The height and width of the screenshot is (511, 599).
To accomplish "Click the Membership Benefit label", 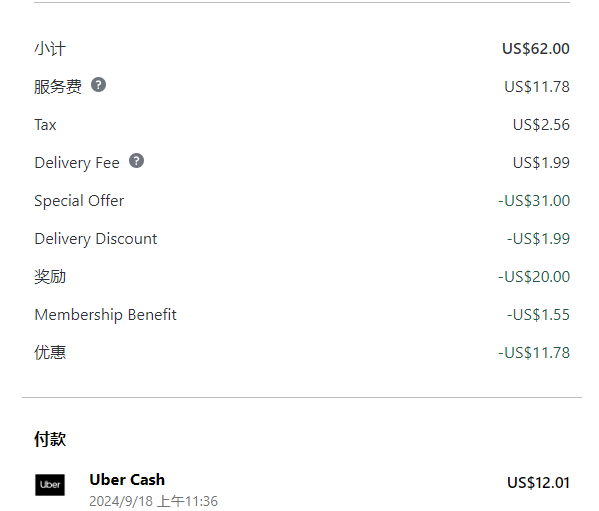I will 105,315.
